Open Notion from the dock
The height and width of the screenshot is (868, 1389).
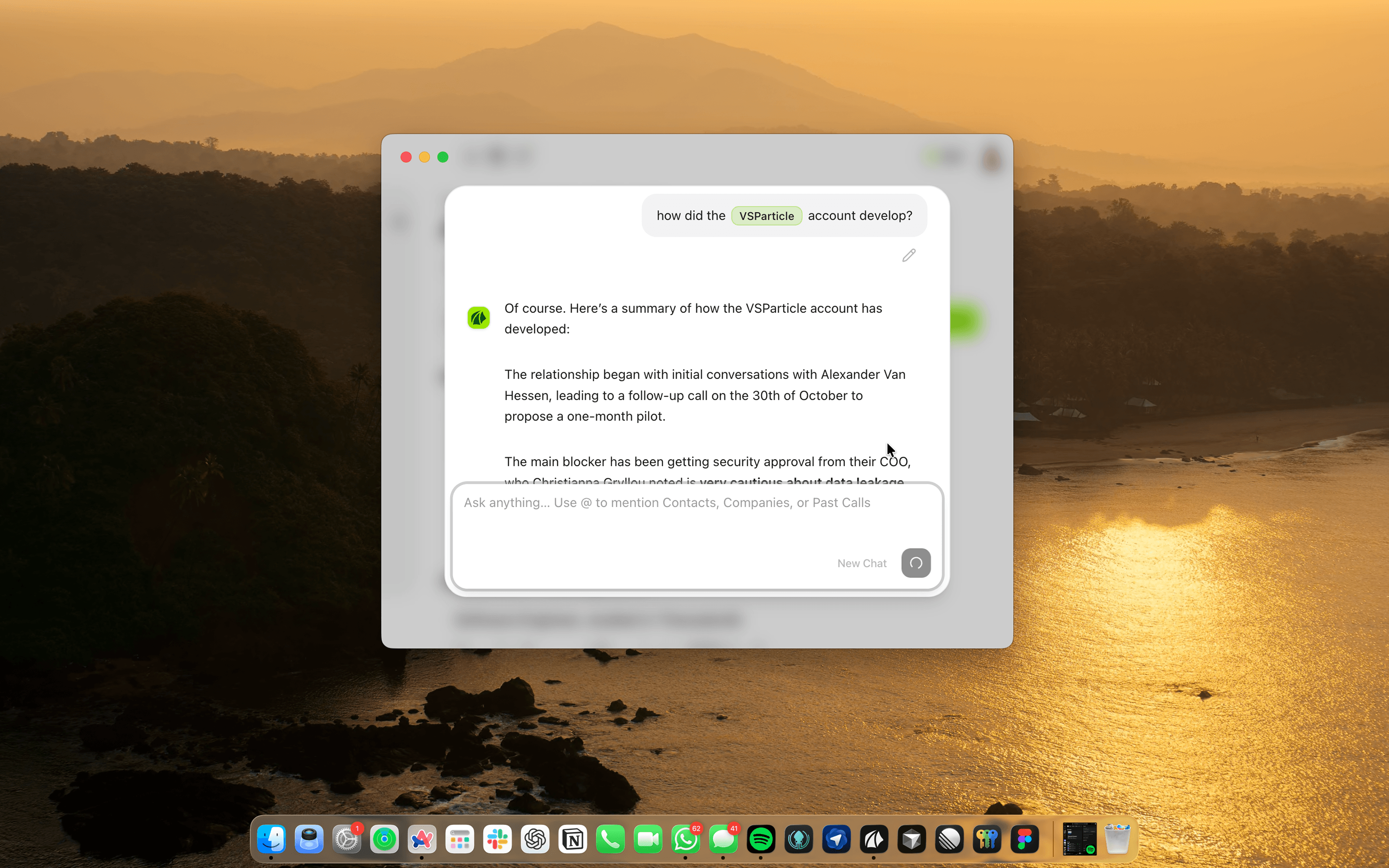pyautogui.click(x=572, y=840)
